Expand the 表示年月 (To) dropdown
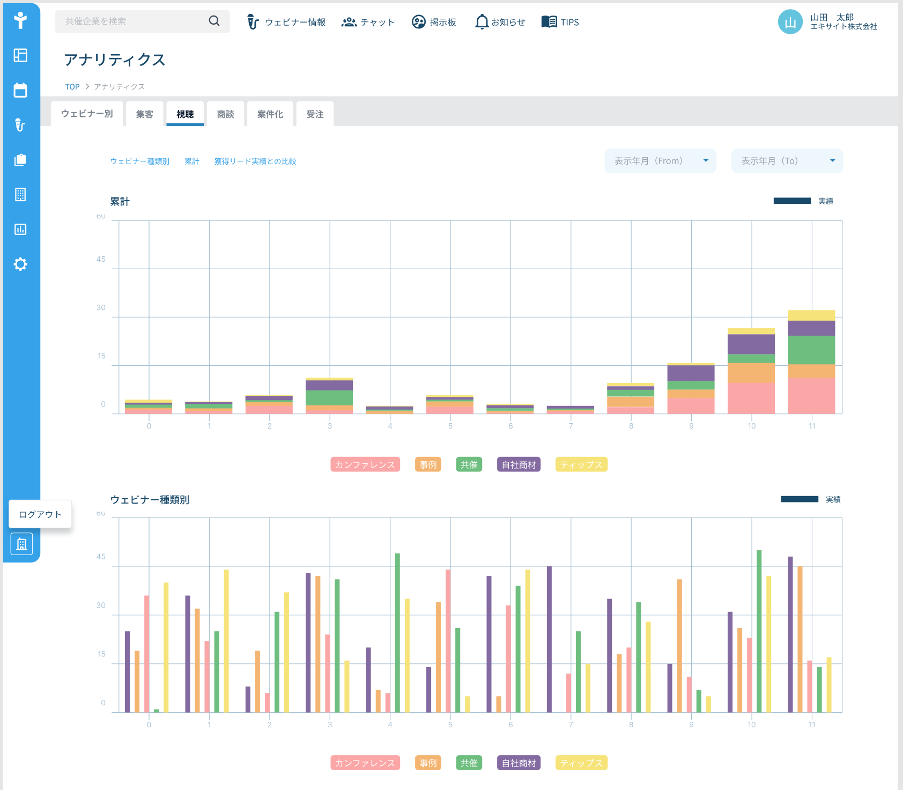The image size is (904, 790). pyautogui.click(x=787, y=161)
